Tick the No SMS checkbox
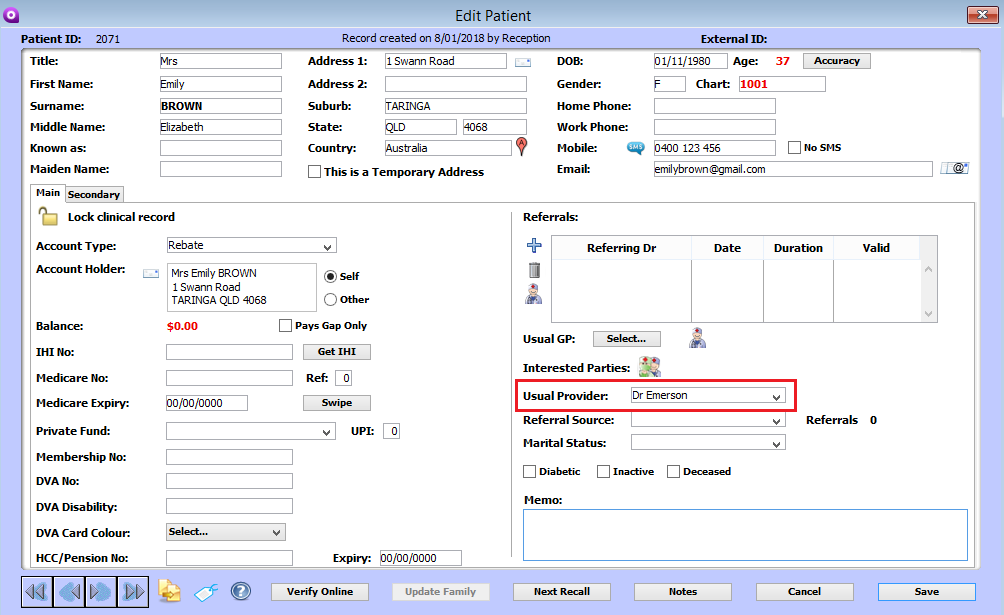The image size is (1004, 615). tap(794, 147)
